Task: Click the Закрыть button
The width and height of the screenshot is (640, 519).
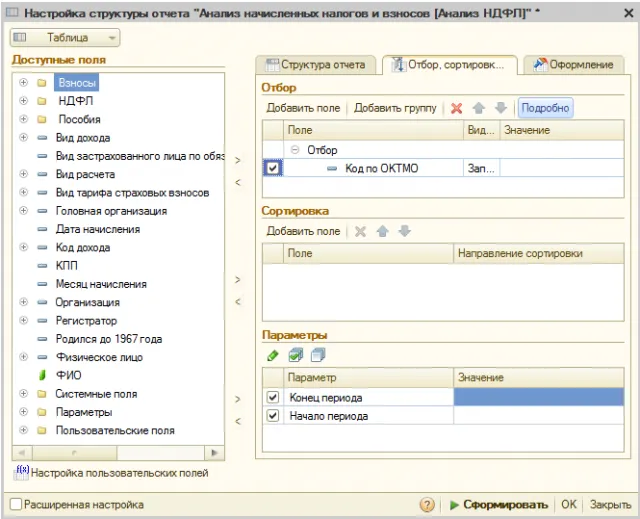Action: click(x=610, y=505)
